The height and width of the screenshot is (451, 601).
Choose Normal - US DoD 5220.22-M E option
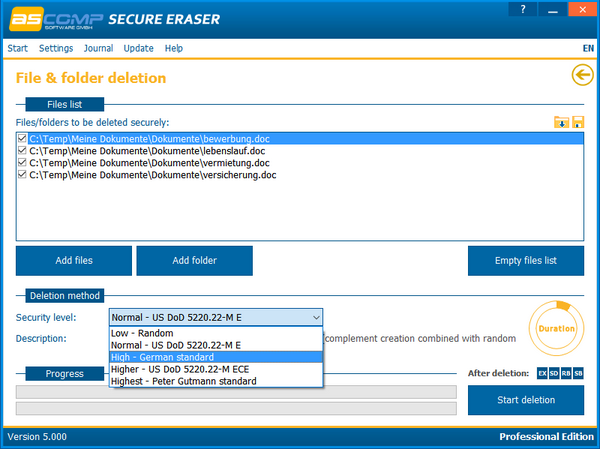pos(216,345)
